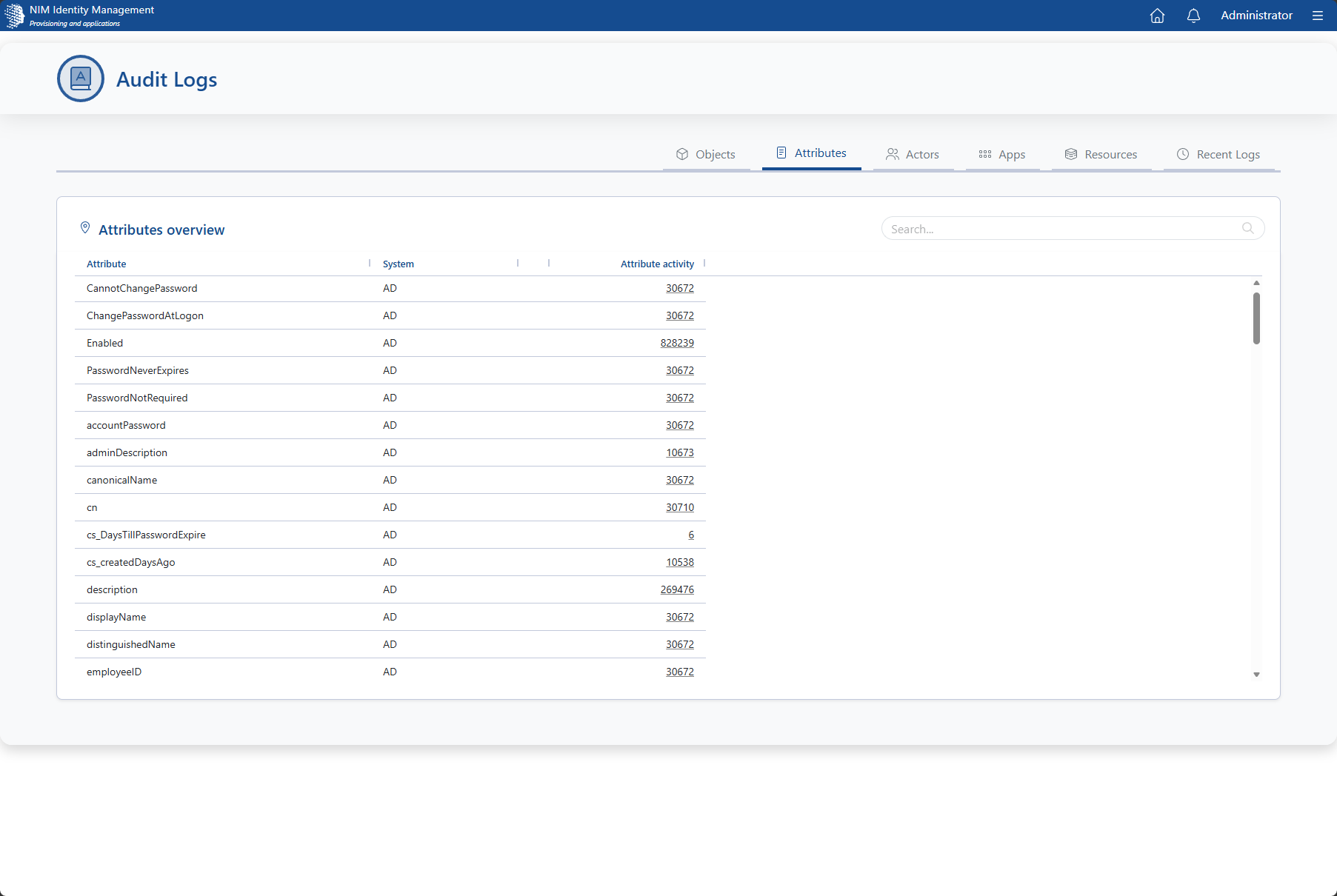1337x896 pixels.
Task: Select the PasswordNeverExpires attribute name
Action: pyautogui.click(x=138, y=370)
